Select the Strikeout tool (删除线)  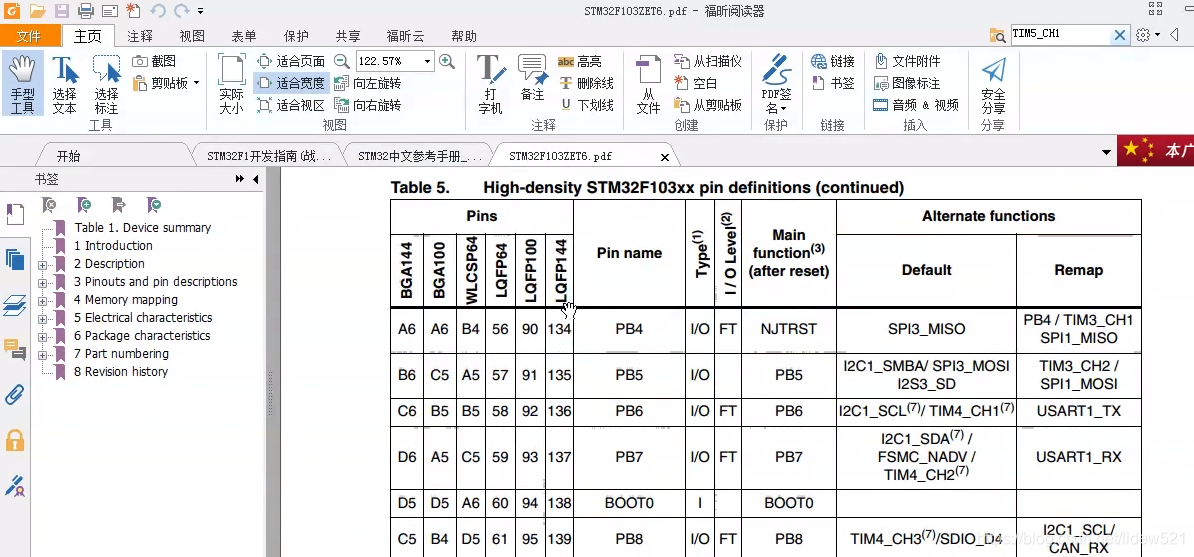586,83
